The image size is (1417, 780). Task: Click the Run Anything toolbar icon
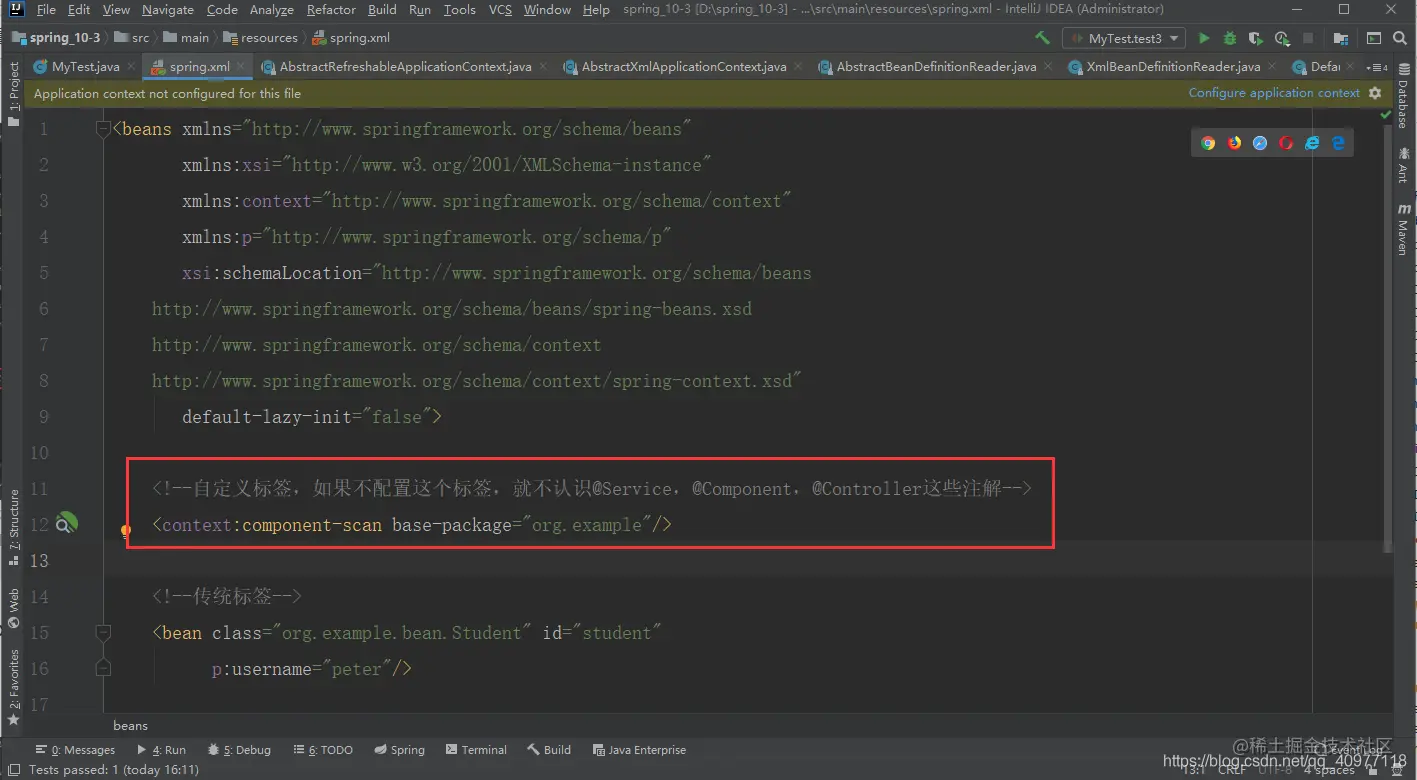pyautogui.click(x=1374, y=38)
